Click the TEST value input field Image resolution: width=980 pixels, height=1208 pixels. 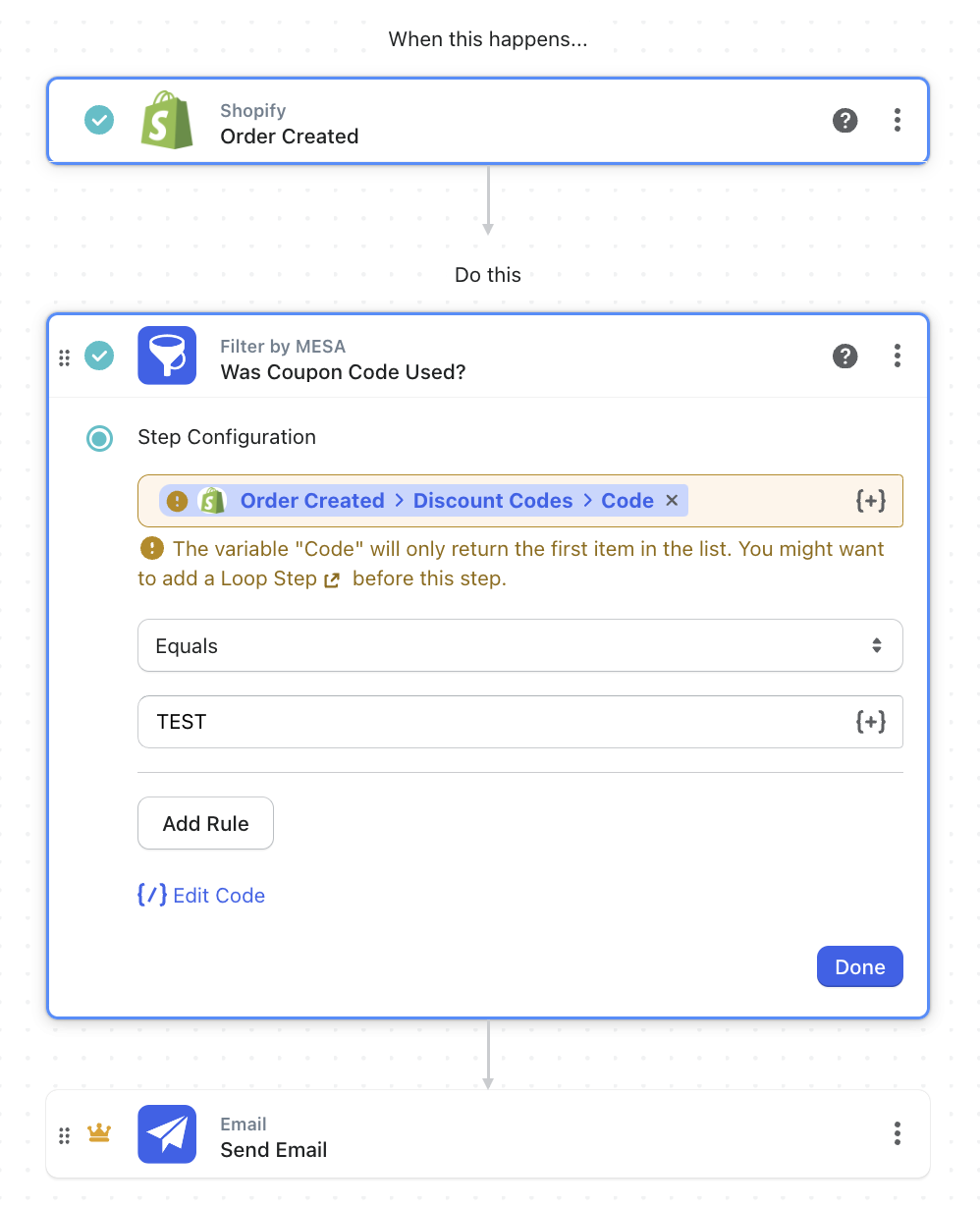click(x=520, y=722)
